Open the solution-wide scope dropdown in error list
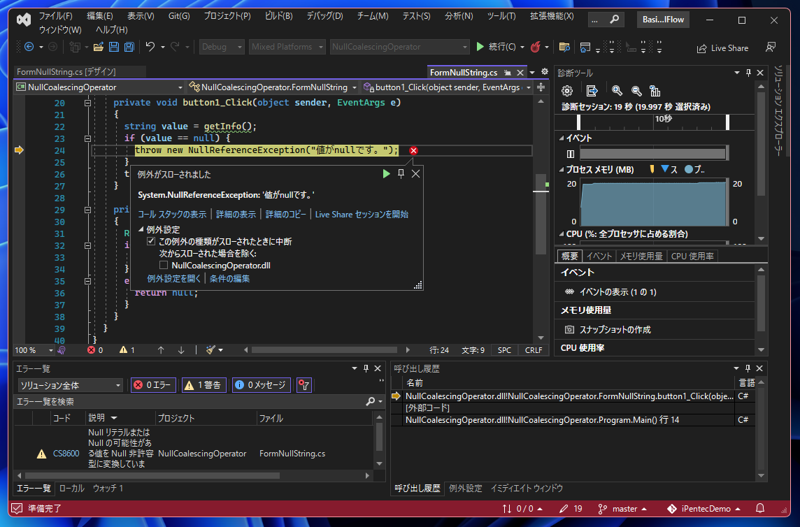 [70, 385]
